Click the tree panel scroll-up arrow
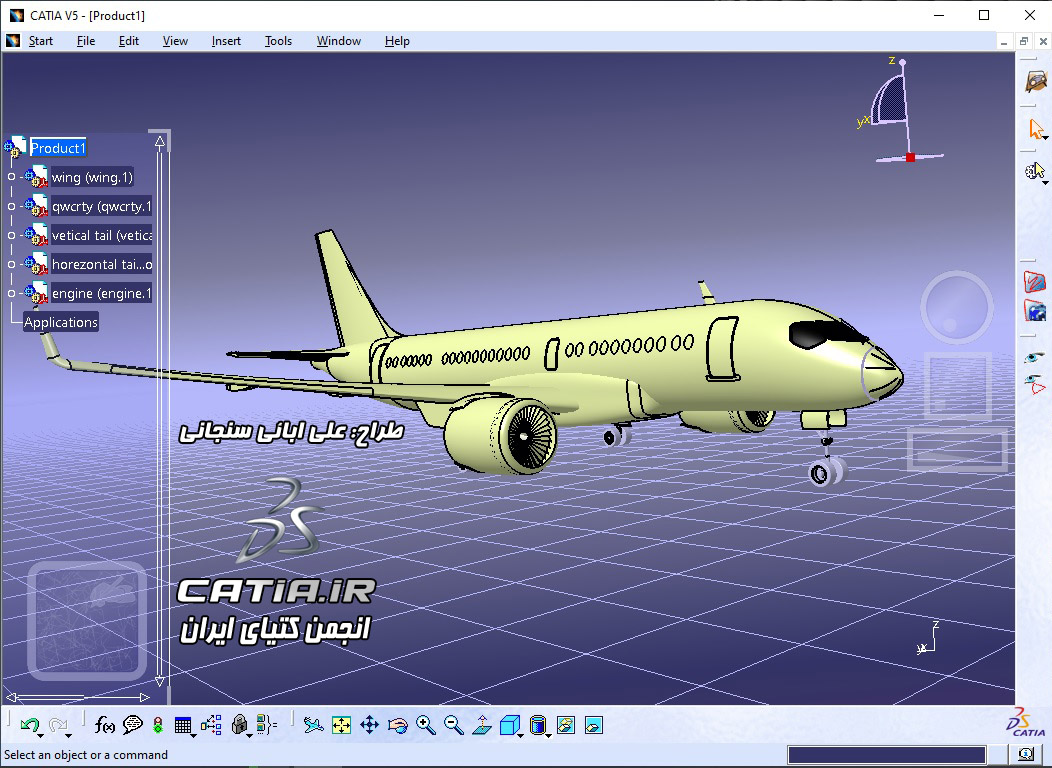This screenshot has width=1052, height=768. click(x=160, y=142)
